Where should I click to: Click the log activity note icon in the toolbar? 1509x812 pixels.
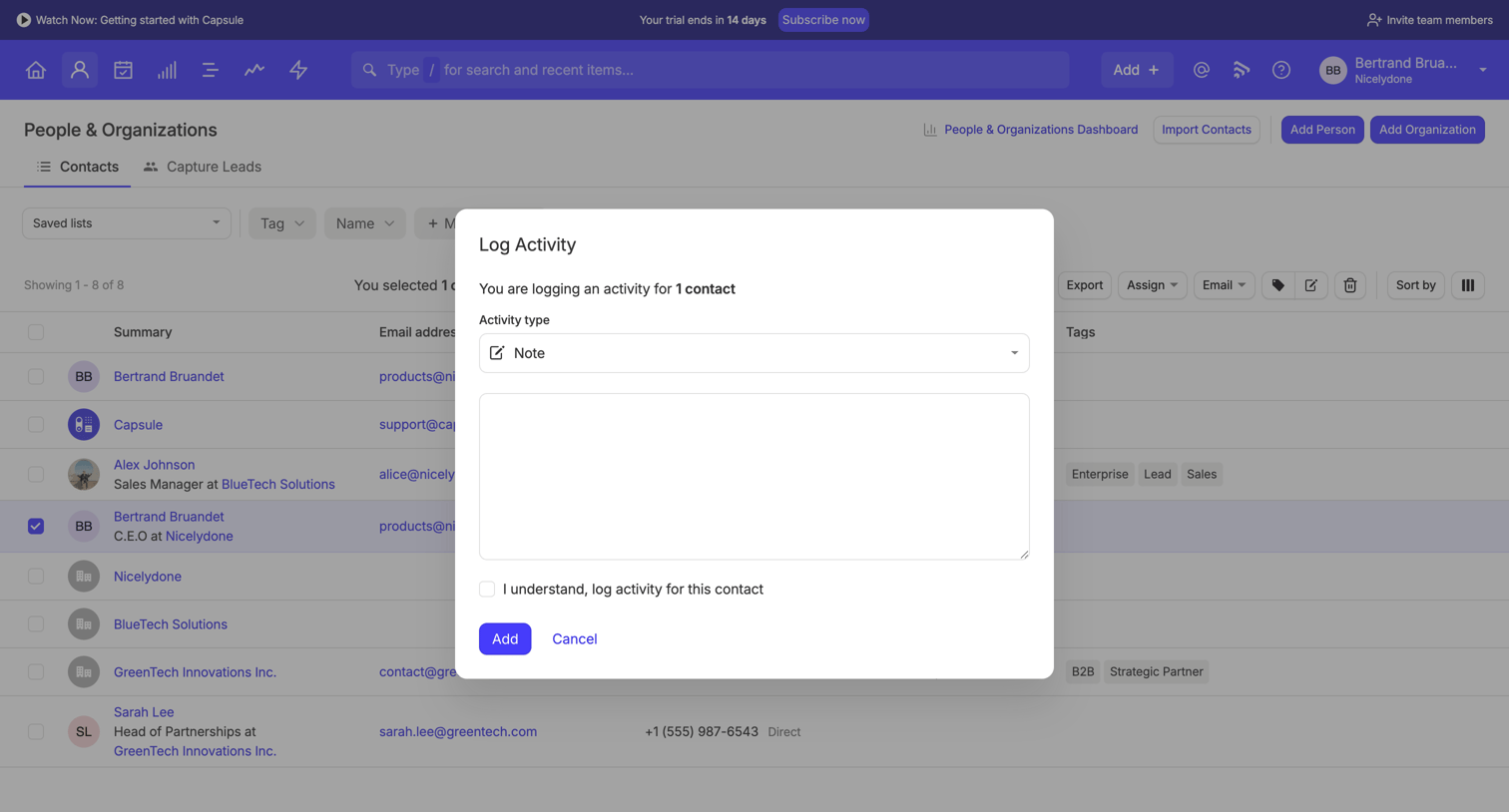point(1311,285)
